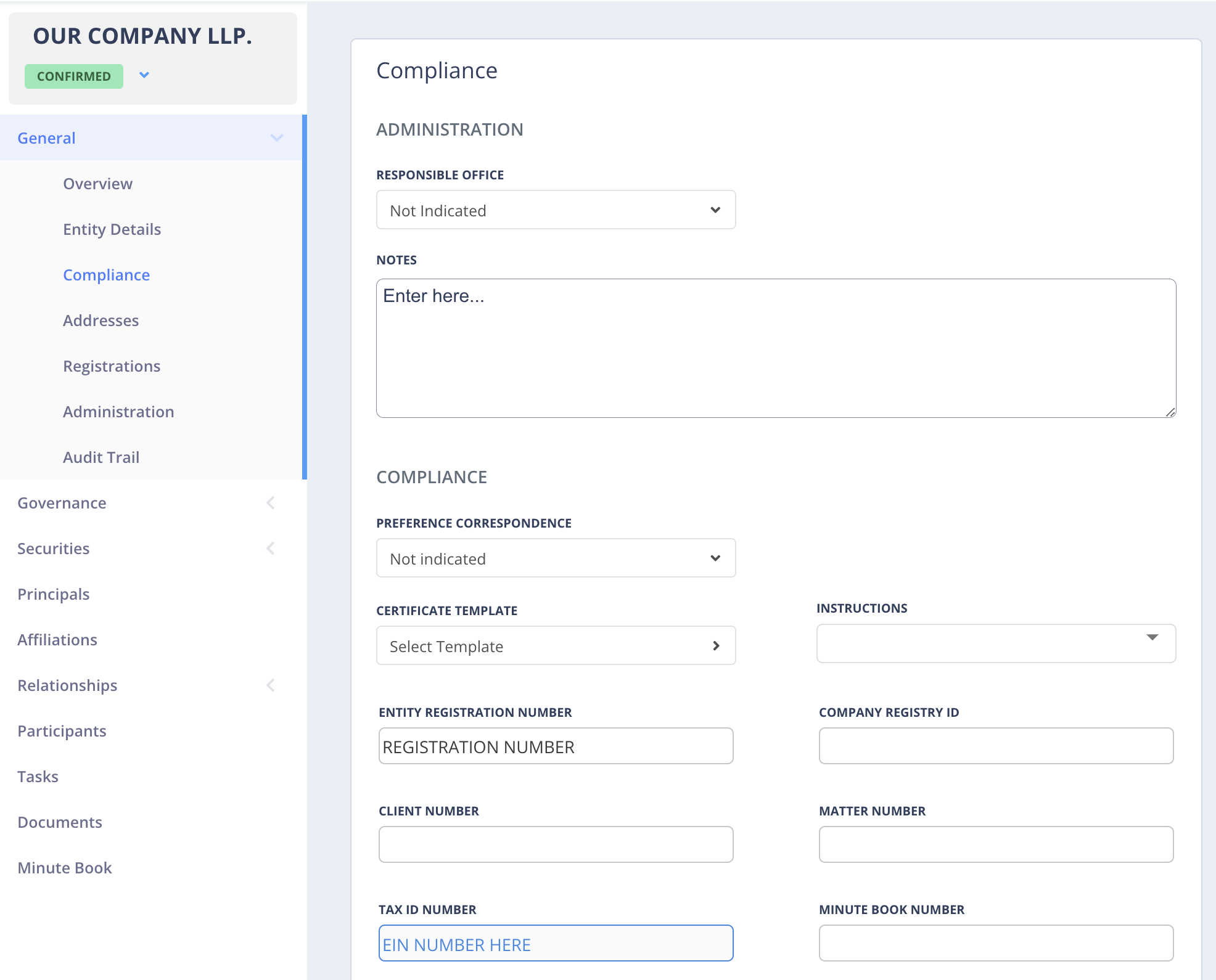Open the Audit Trail menu item
The image size is (1216, 980).
101,457
